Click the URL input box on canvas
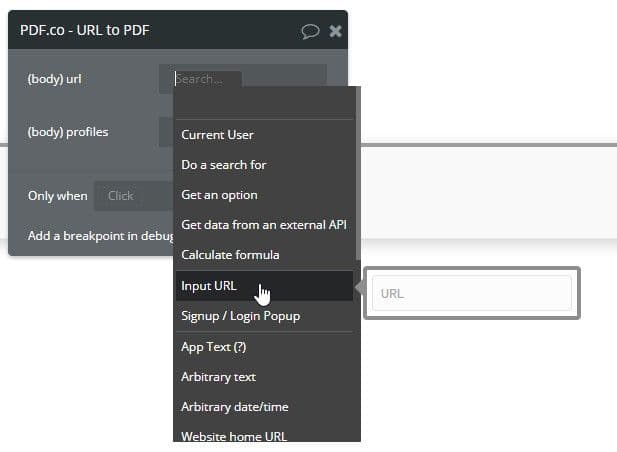This screenshot has width=617, height=452. click(471, 294)
